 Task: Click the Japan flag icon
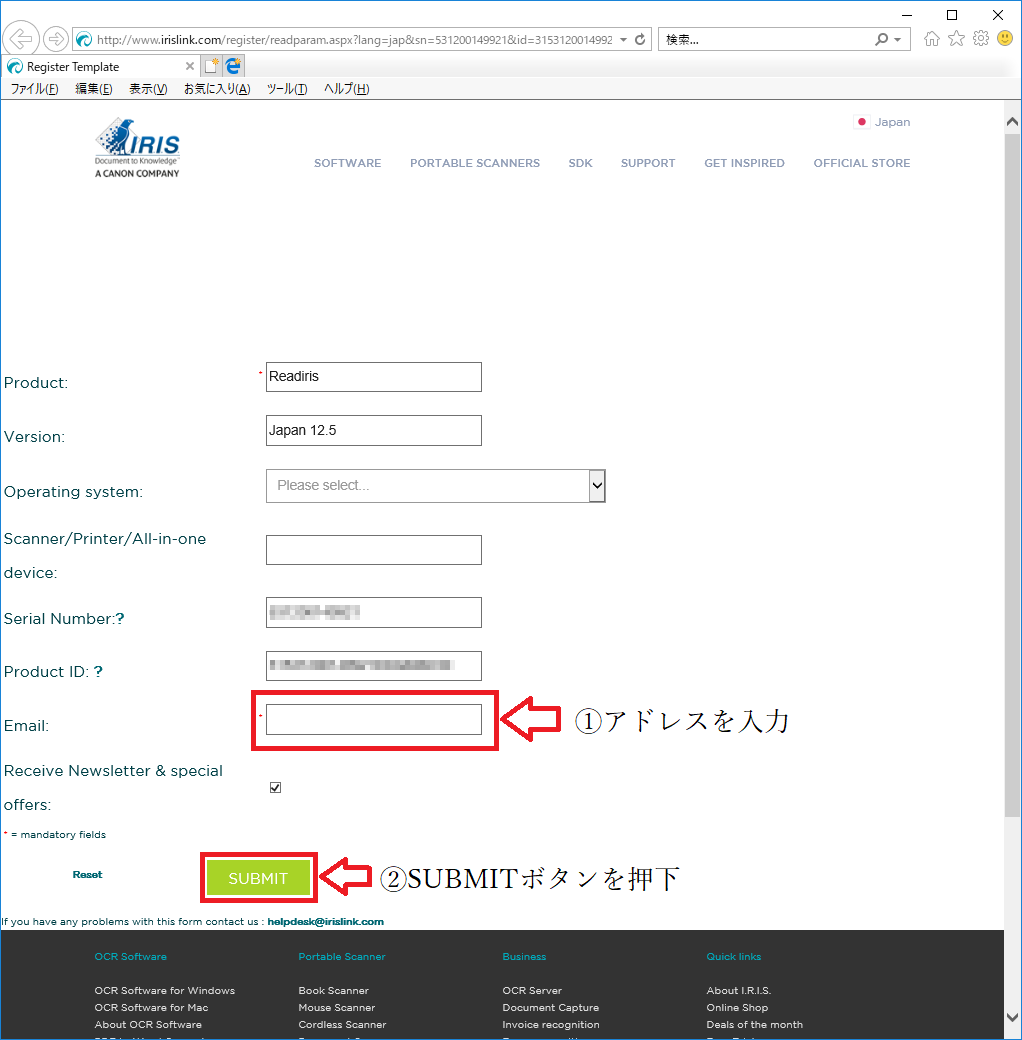862,122
